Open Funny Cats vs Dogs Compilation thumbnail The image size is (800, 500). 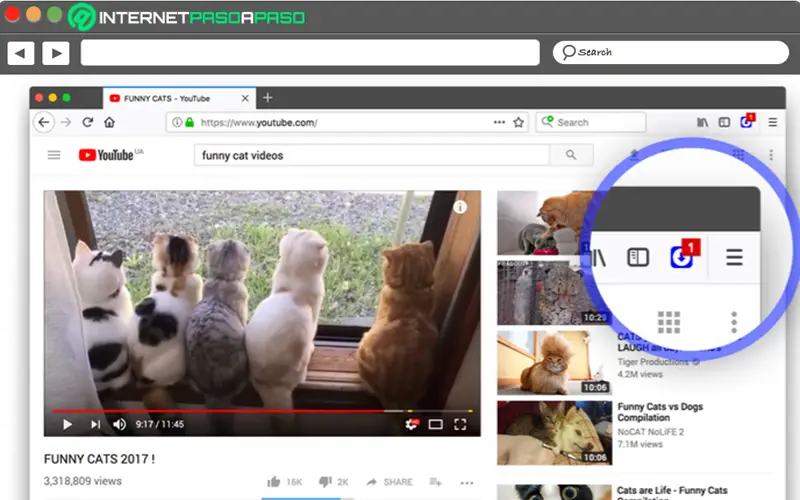click(x=555, y=433)
